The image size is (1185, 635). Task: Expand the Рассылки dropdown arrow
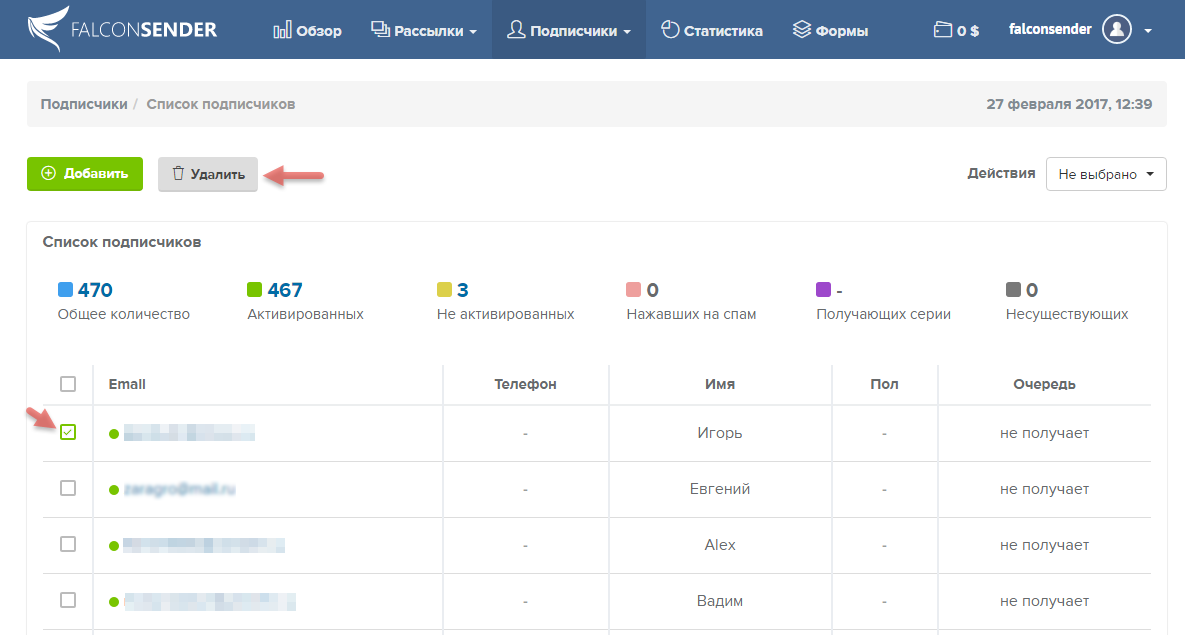click(473, 32)
